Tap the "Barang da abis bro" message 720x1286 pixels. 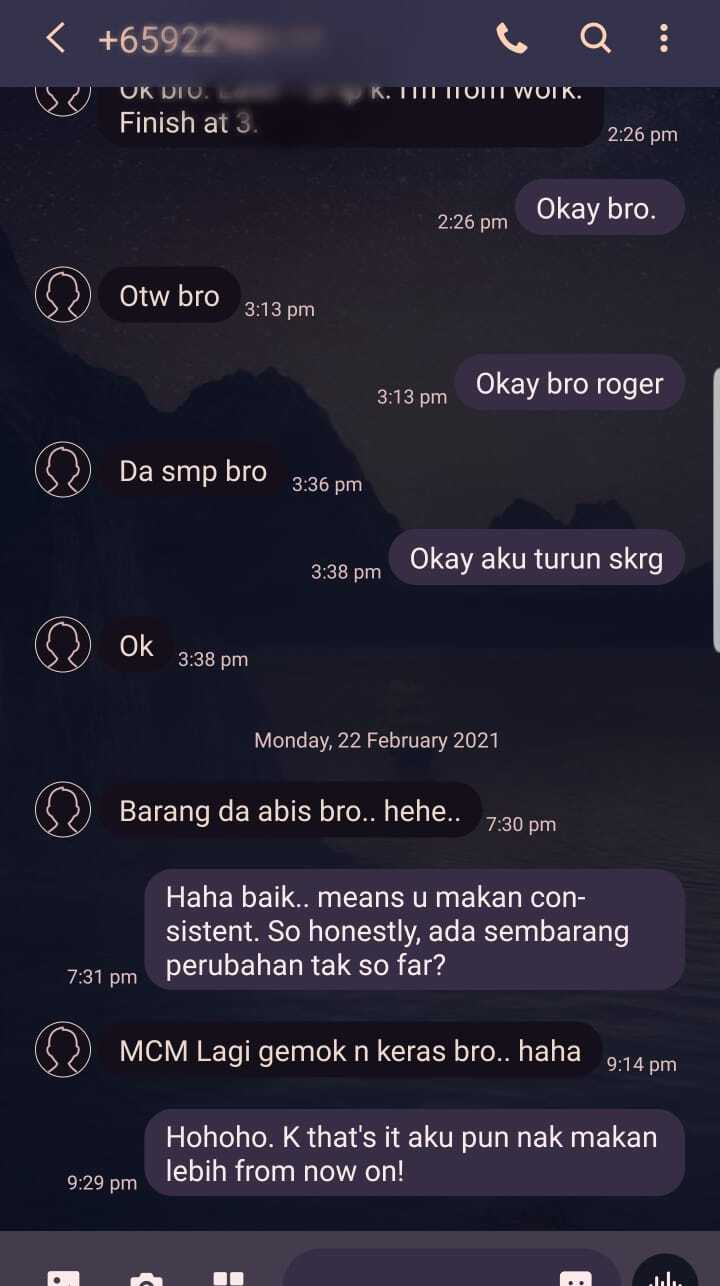(x=290, y=810)
